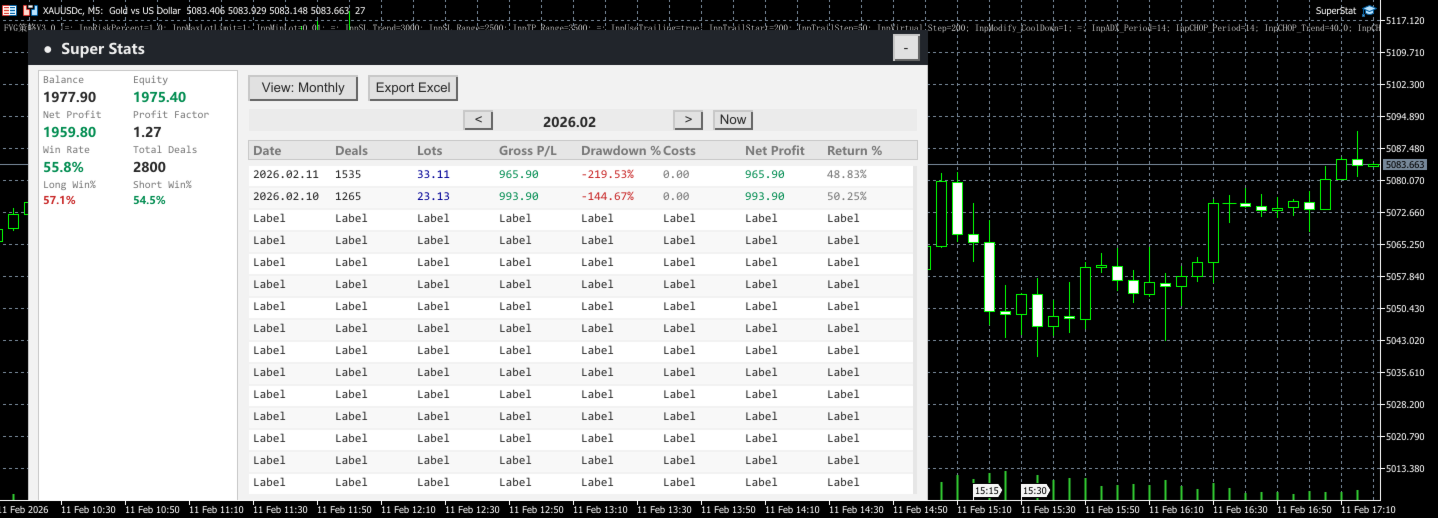The width and height of the screenshot is (1438, 518).
Task: Minimize the Super Stats panel
Action: (905, 48)
